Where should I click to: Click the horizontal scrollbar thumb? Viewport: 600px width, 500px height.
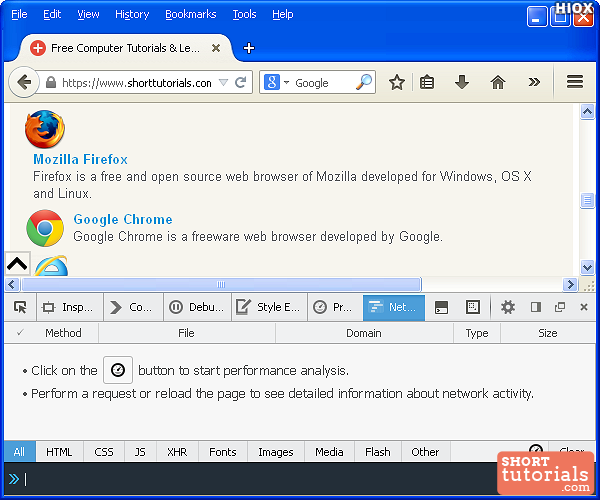[221, 284]
